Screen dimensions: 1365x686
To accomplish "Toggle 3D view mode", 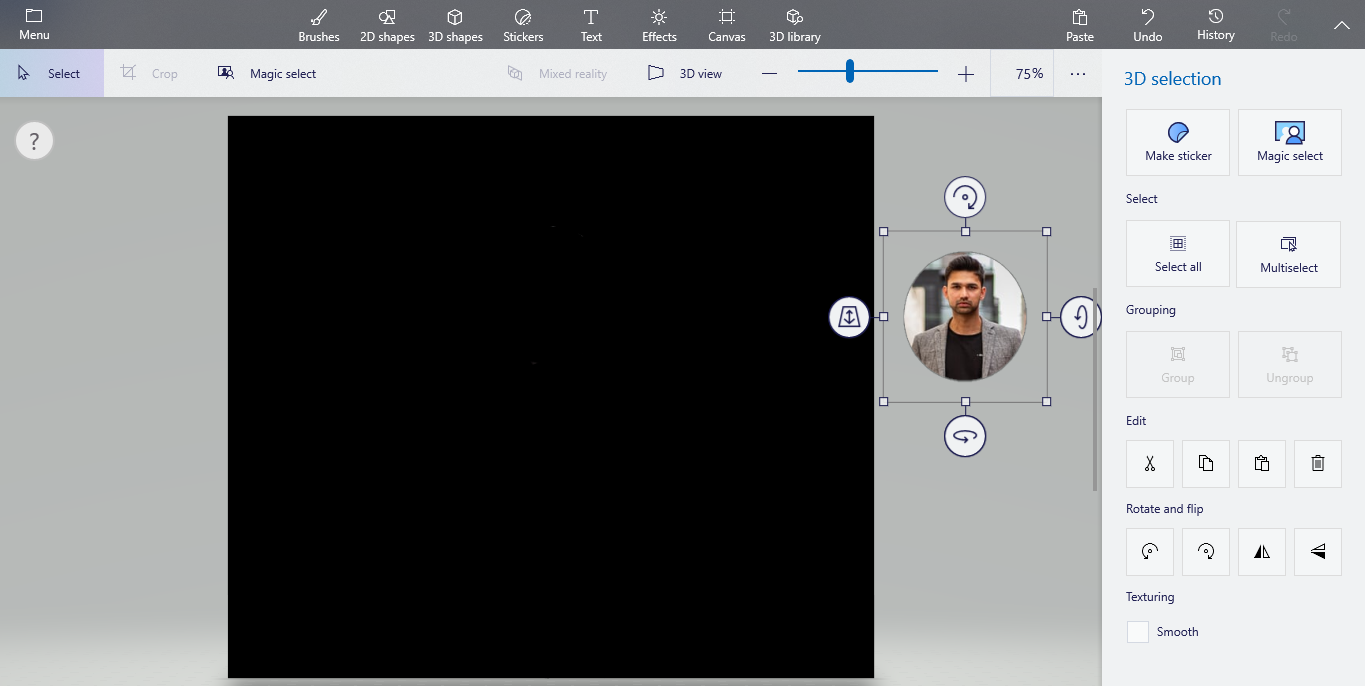I will point(685,72).
